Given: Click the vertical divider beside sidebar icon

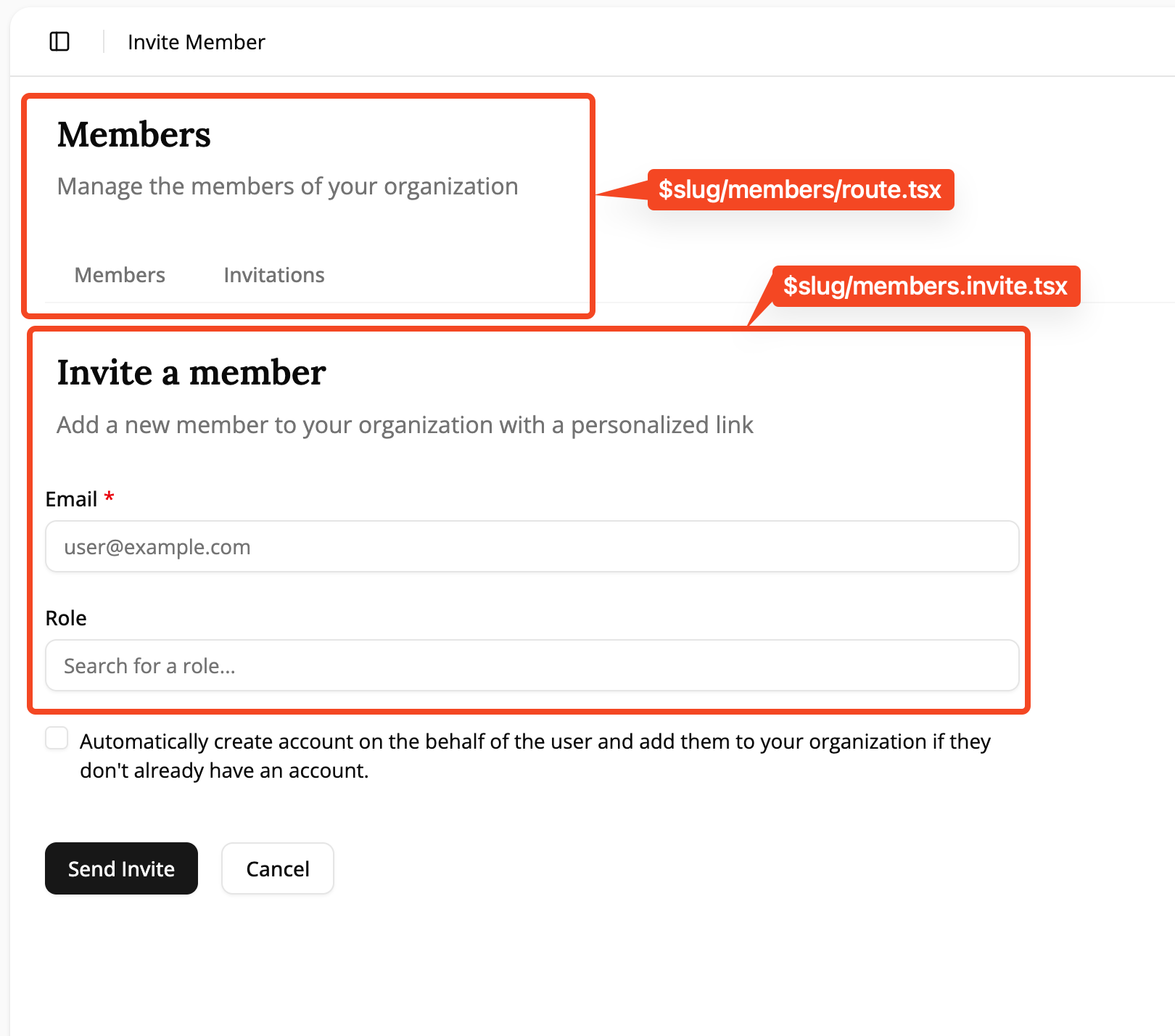Looking at the screenshot, I should [104, 42].
